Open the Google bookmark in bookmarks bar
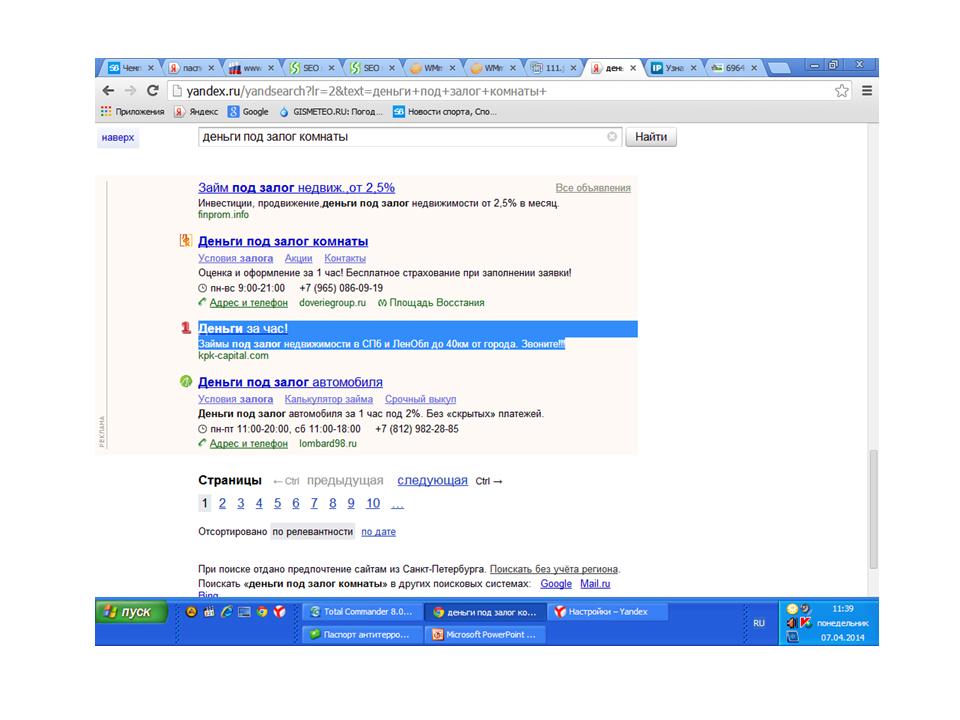Screen dimensions: 960x720 coord(249,111)
